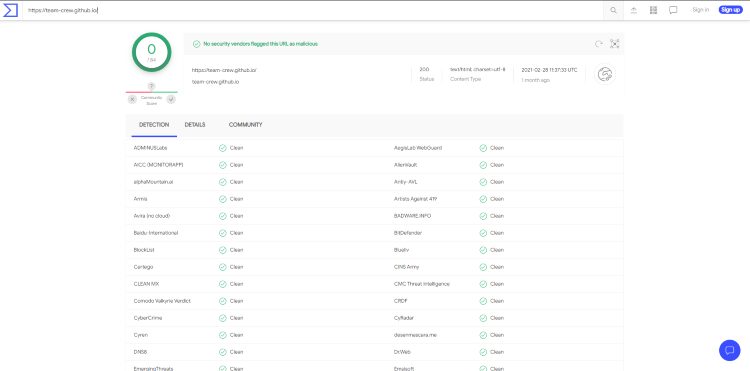Screen dimensions: 750x371
Task: Click the Sign in link
Action: [701, 10]
